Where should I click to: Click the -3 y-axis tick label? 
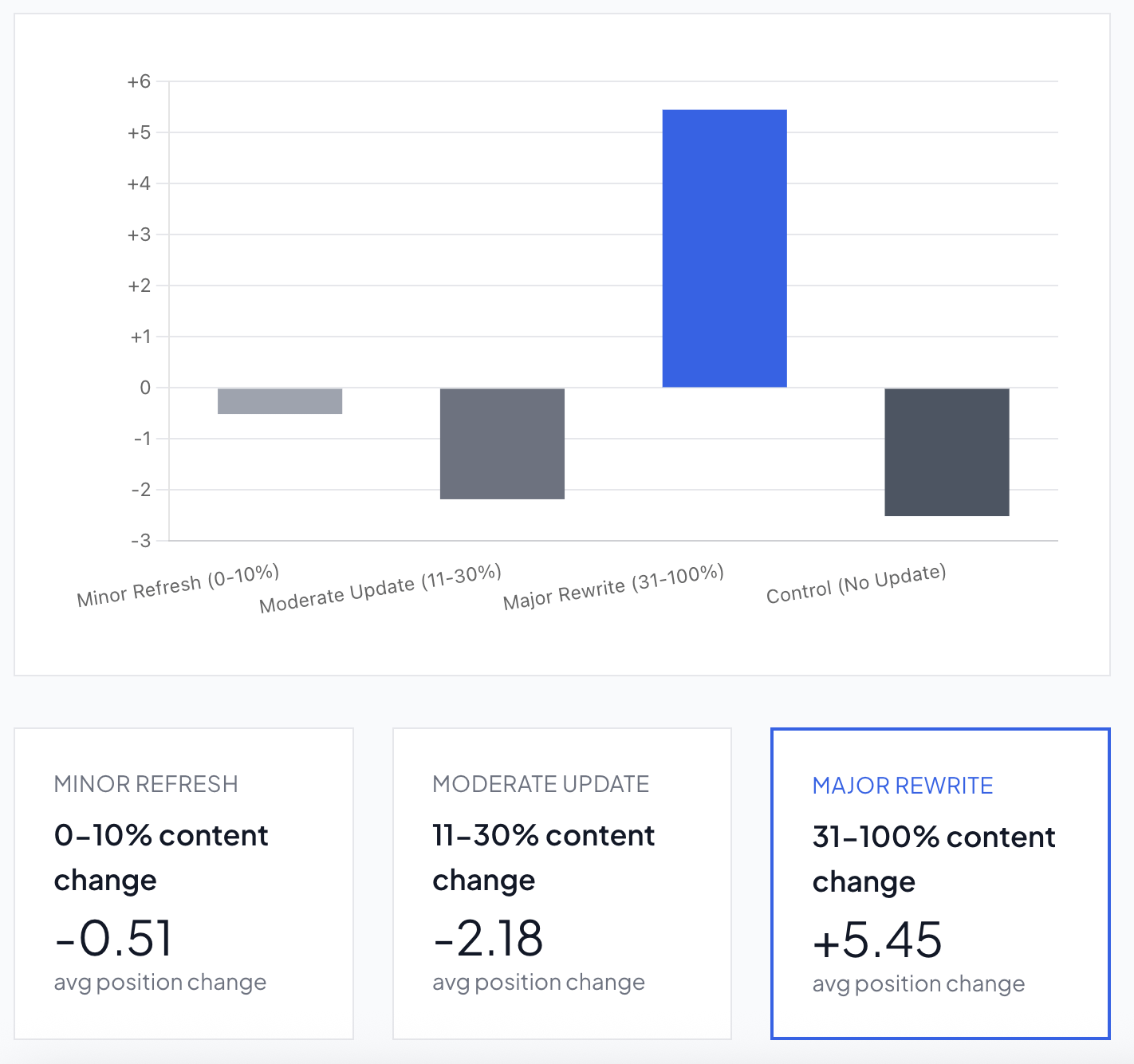[140, 541]
